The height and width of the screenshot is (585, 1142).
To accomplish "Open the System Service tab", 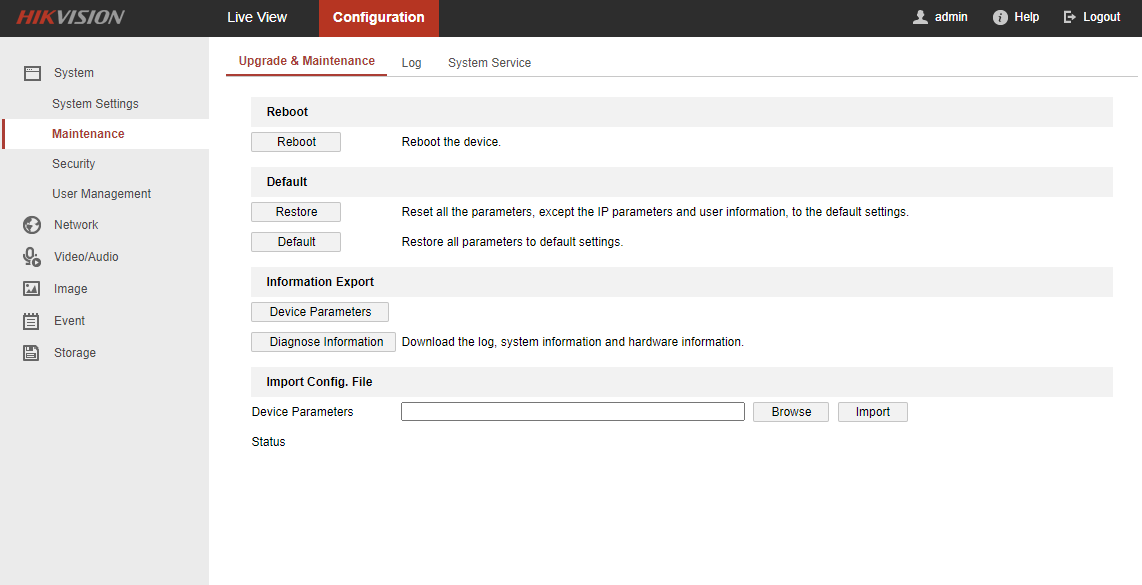I will [489, 63].
